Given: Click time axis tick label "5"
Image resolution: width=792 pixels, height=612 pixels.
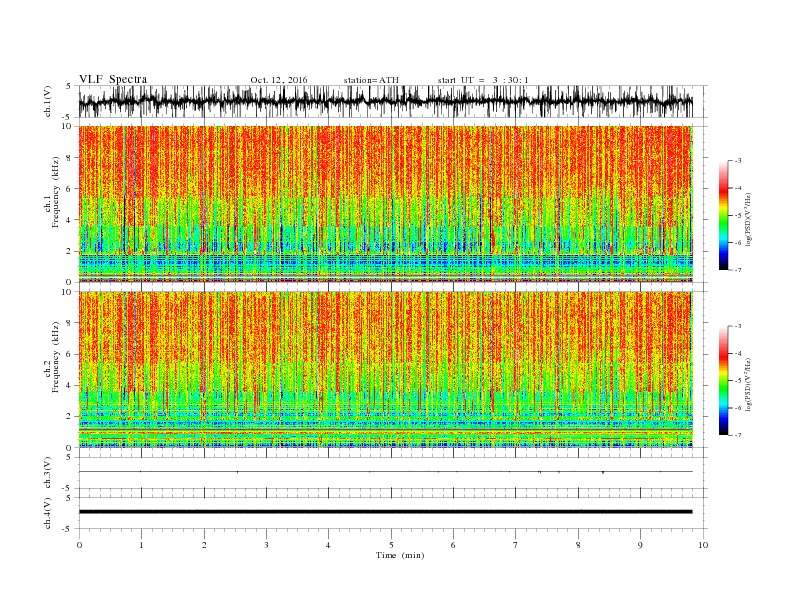Looking at the screenshot, I should pos(391,545).
